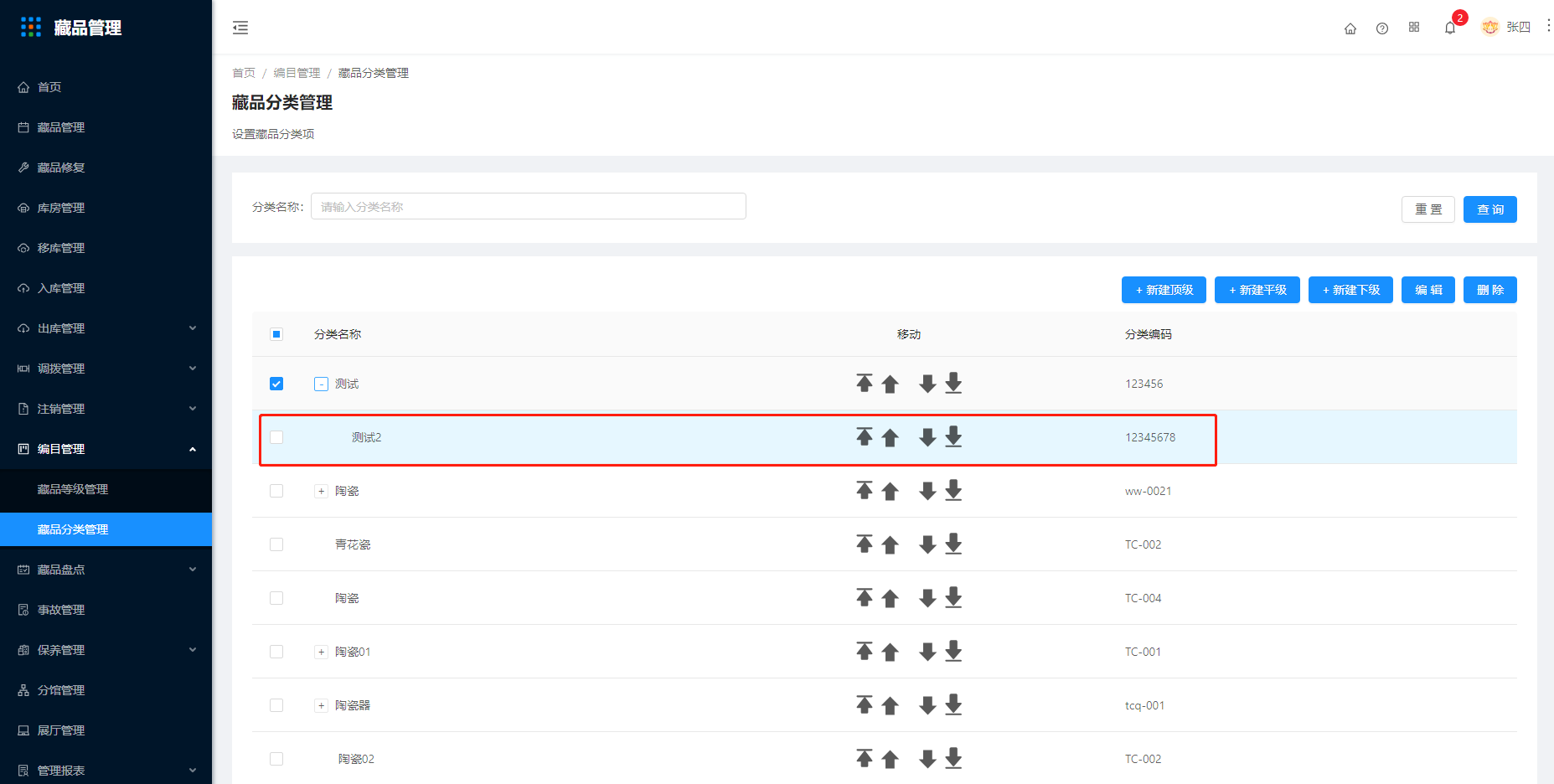Screen dimensions: 1554x784
Task: Collapse the sidebar with the menu-fold icon
Action: click(240, 28)
